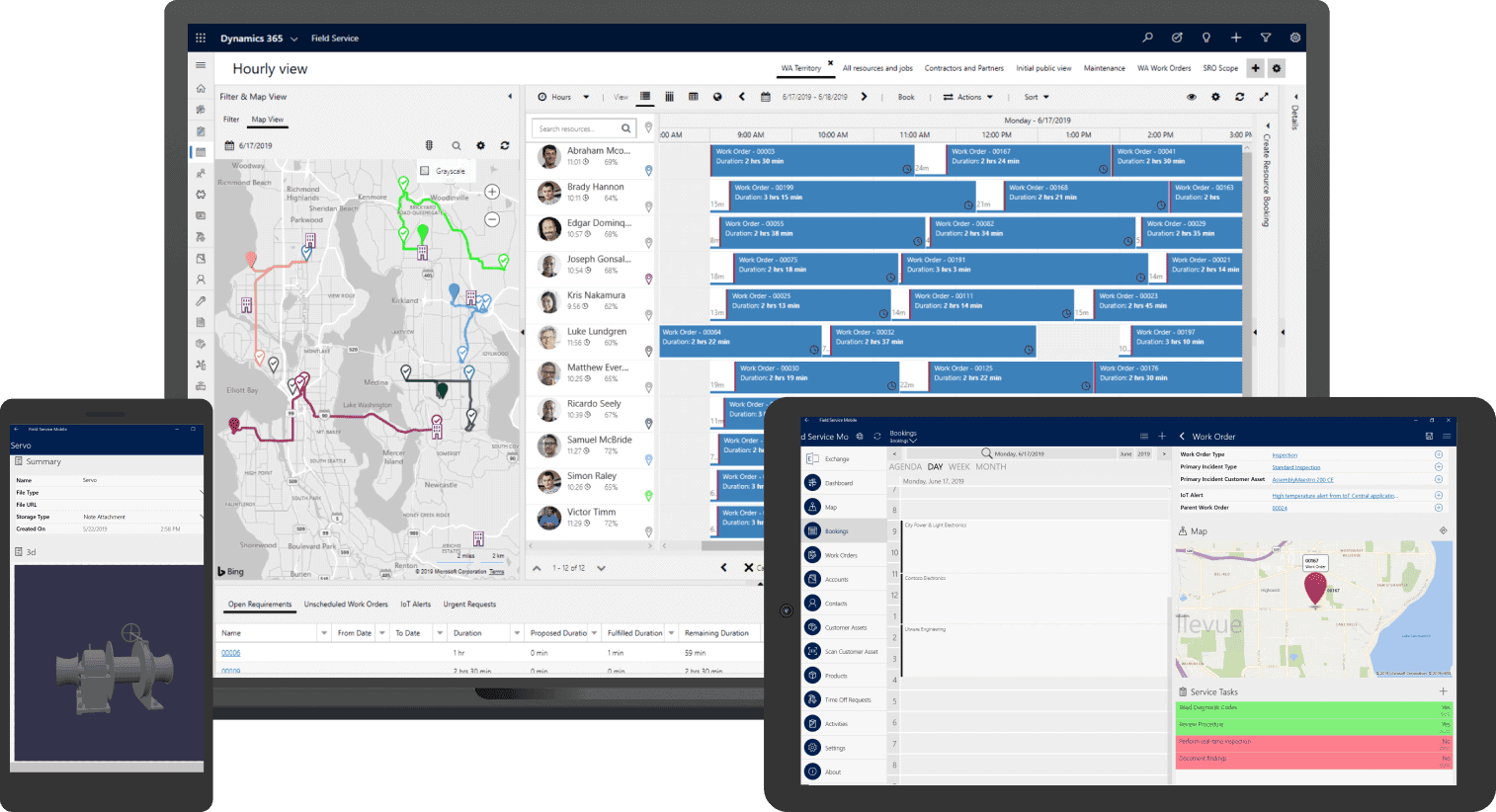This screenshot has height=812, width=1496.
Task: Expand the Details side panel
Action: [1294, 97]
